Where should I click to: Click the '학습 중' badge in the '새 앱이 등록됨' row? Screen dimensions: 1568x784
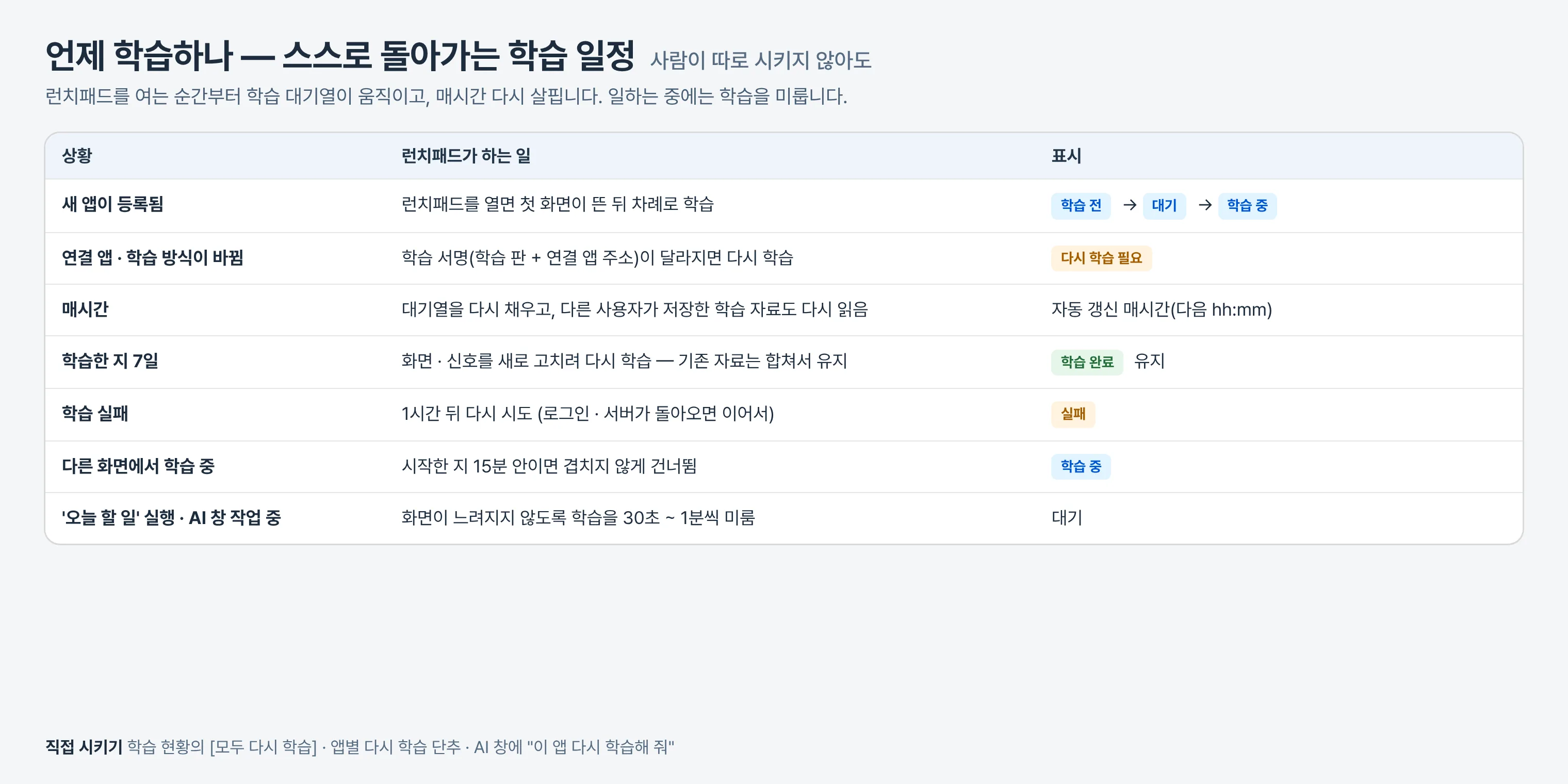coord(1247,206)
